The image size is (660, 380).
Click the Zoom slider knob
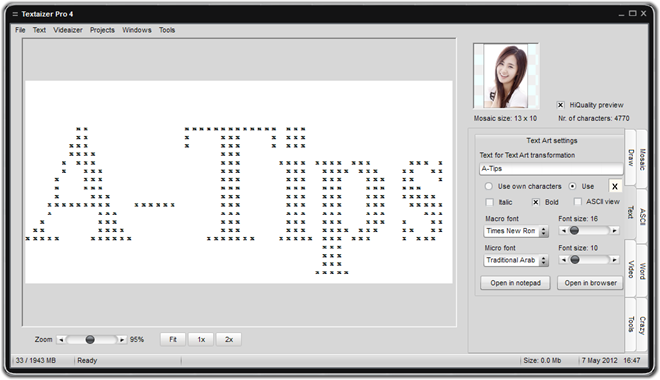pyautogui.click(x=90, y=340)
